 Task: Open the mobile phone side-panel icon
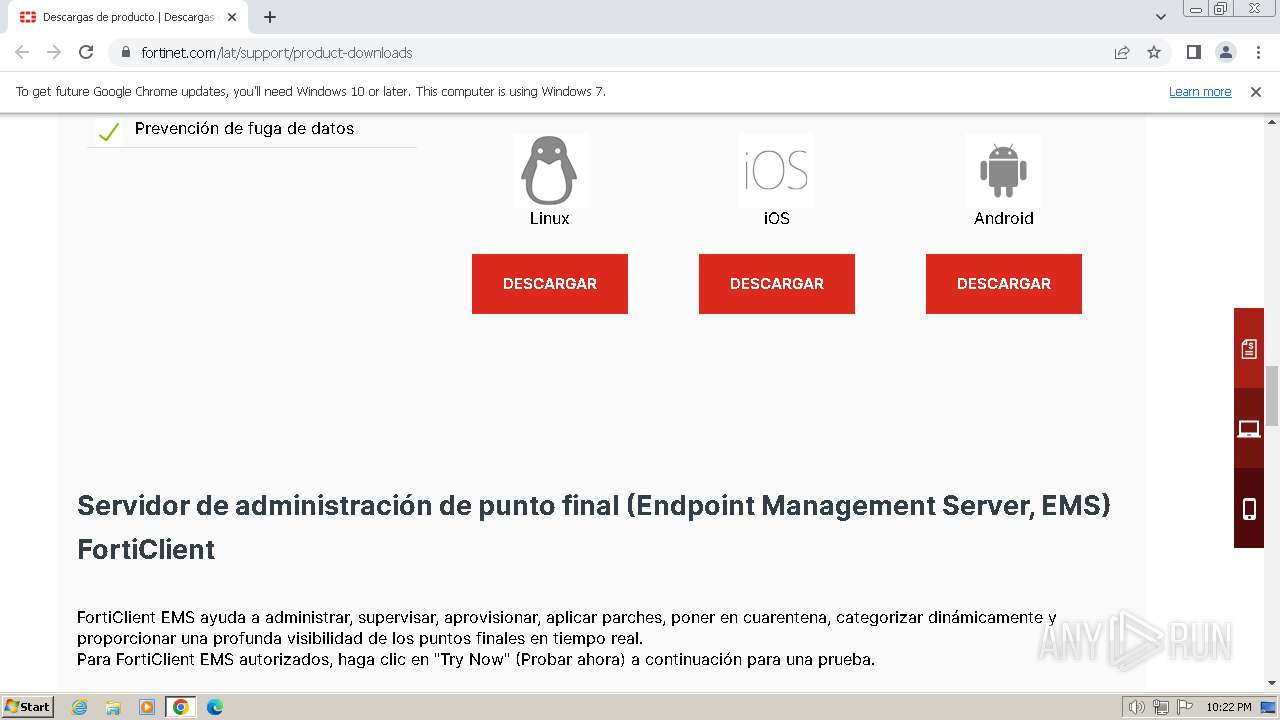tap(1249, 509)
